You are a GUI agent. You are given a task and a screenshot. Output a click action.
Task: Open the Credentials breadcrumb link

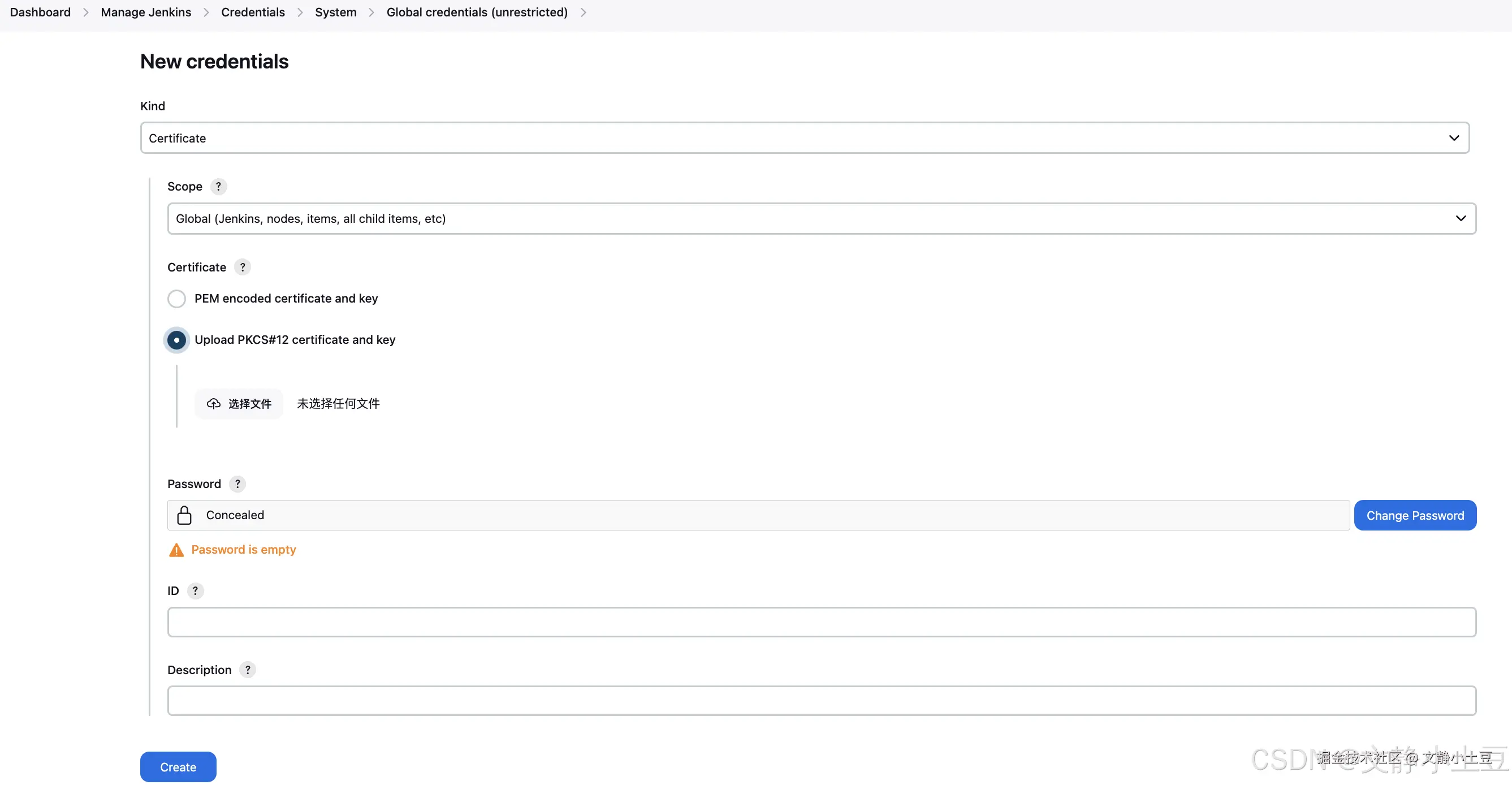(x=252, y=12)
